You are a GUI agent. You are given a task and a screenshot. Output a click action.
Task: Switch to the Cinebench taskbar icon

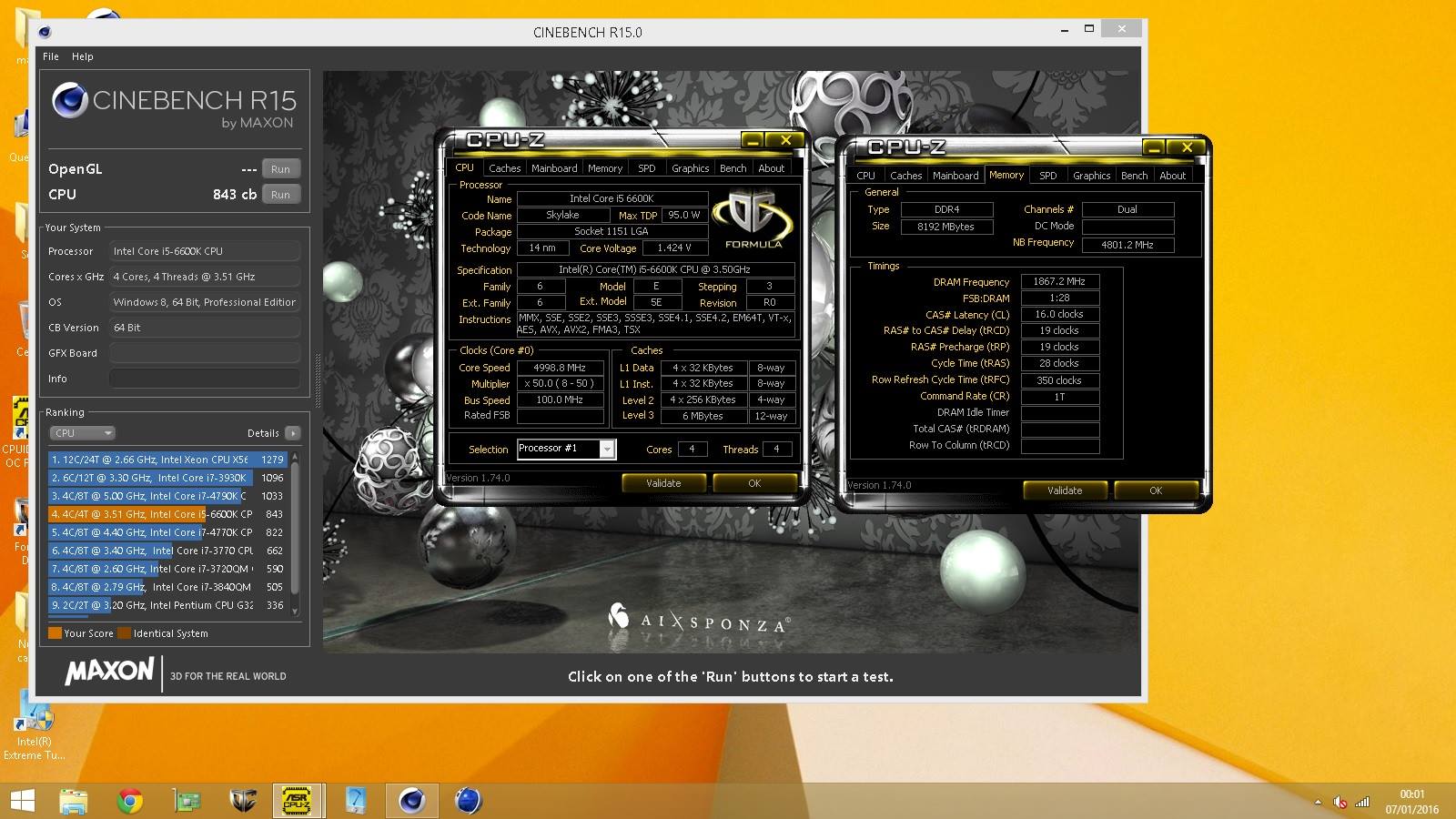click(x=411, y=801)
